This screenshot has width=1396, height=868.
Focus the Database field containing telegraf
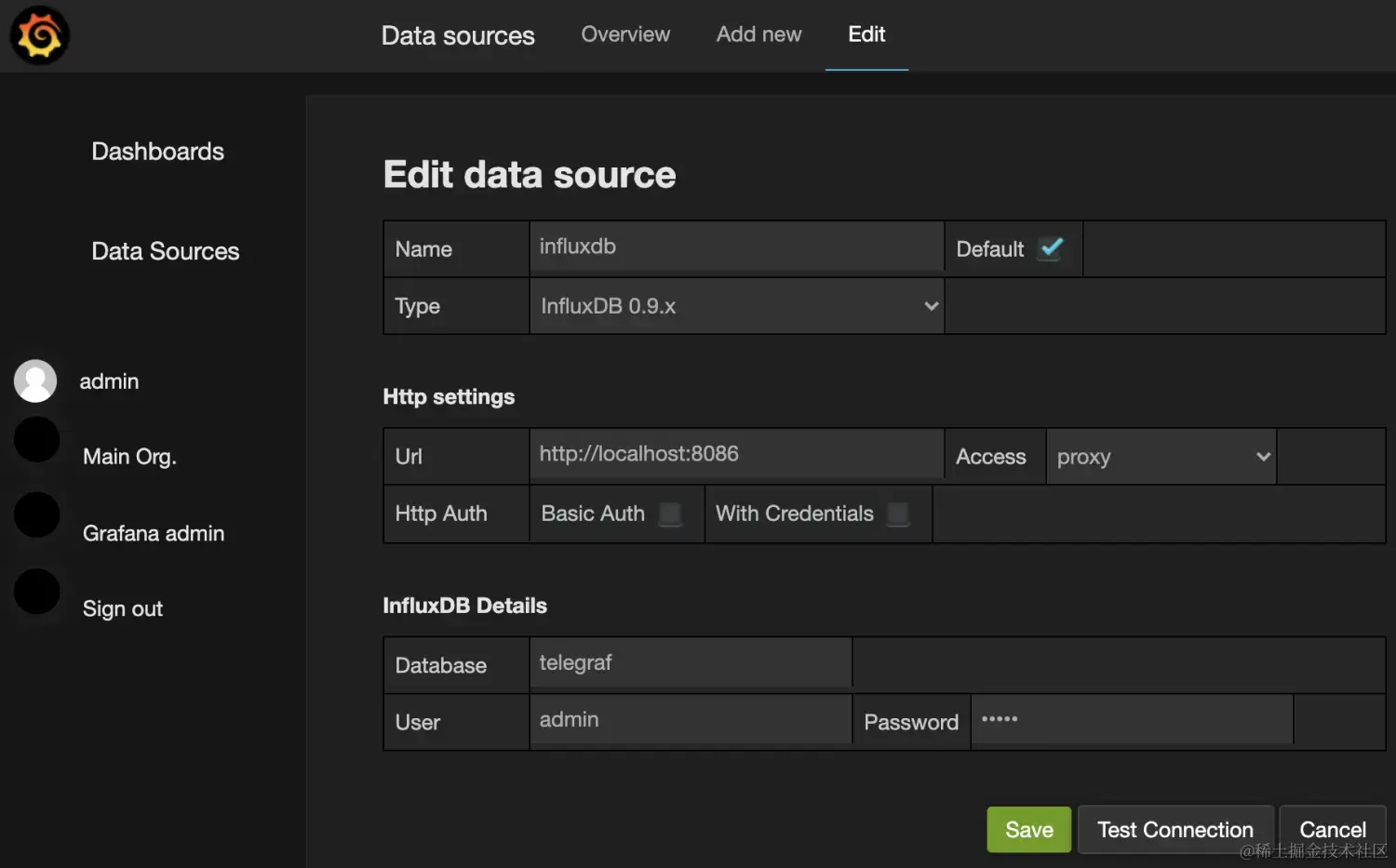(x=691, y=662)
